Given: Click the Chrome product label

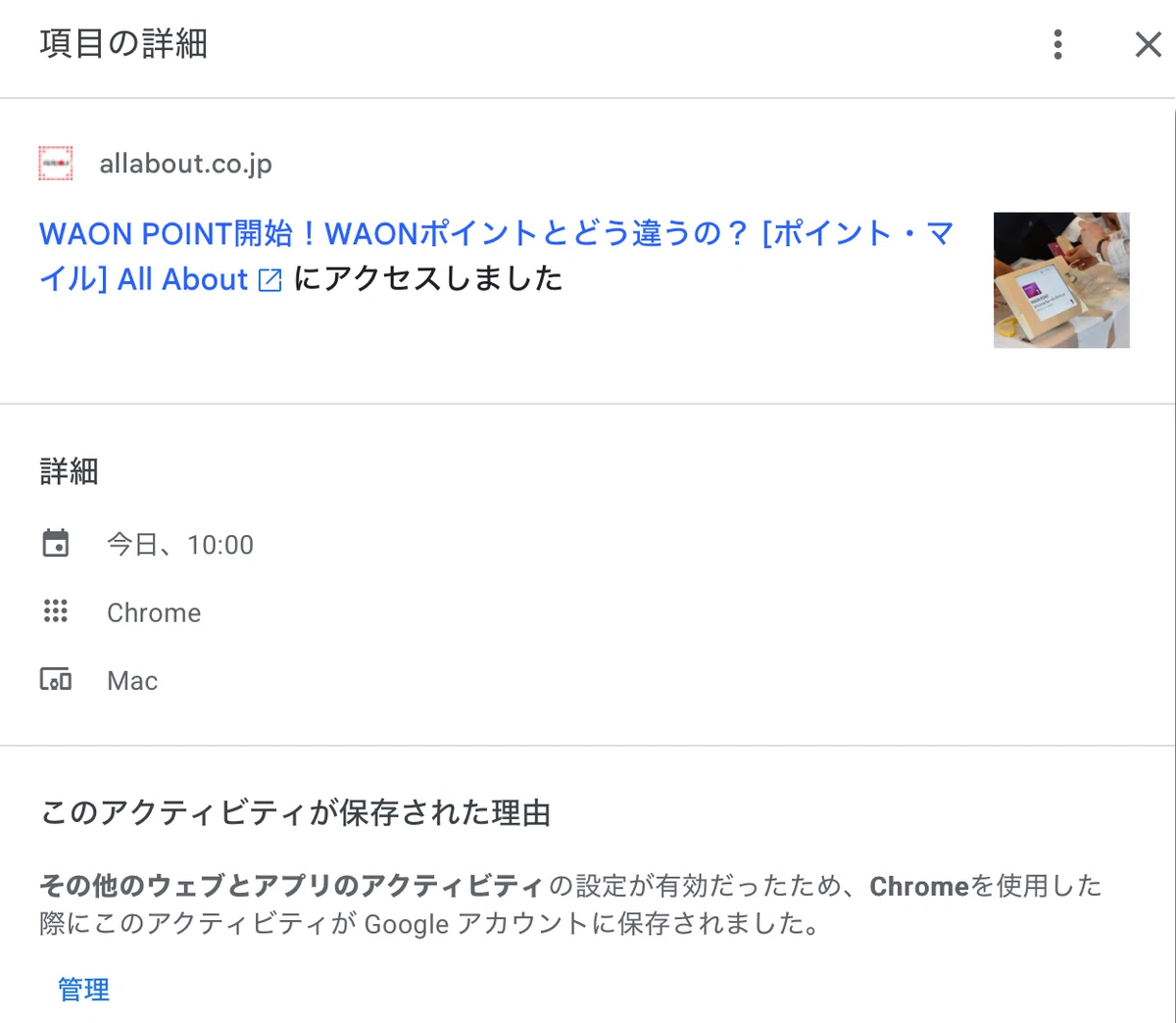Looking at the screenshot, I should pos(154,612).
